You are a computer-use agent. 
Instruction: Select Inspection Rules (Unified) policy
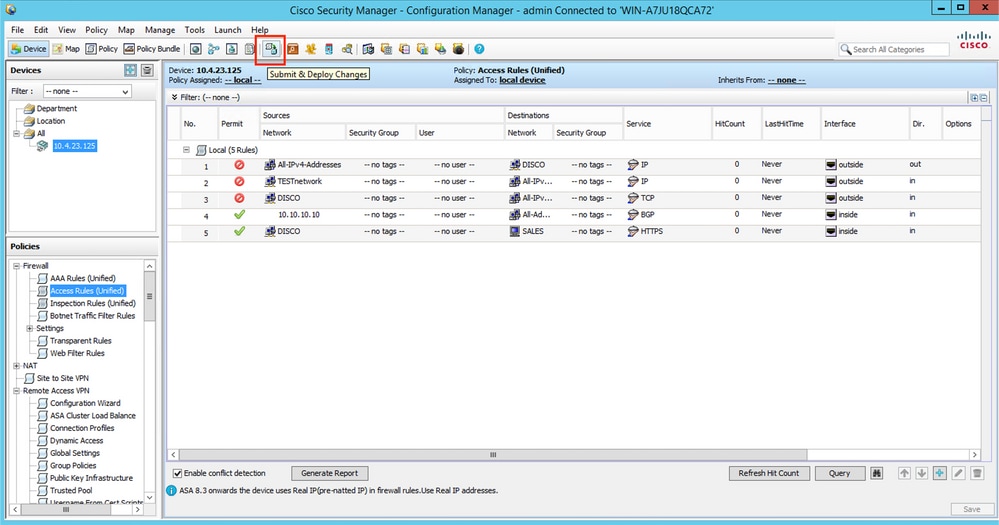93,303
